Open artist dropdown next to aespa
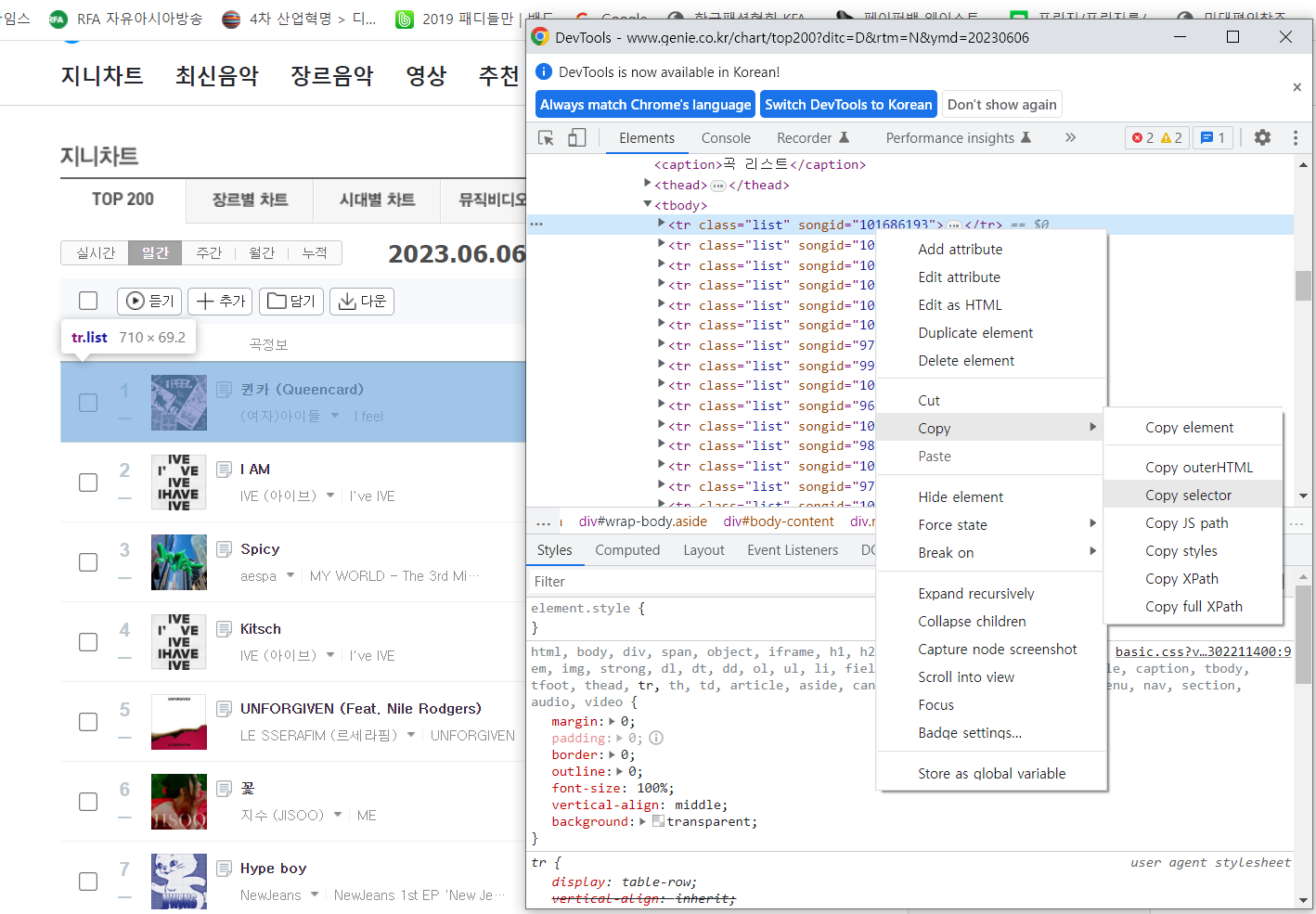1316x914 pixels. [290, 575]
